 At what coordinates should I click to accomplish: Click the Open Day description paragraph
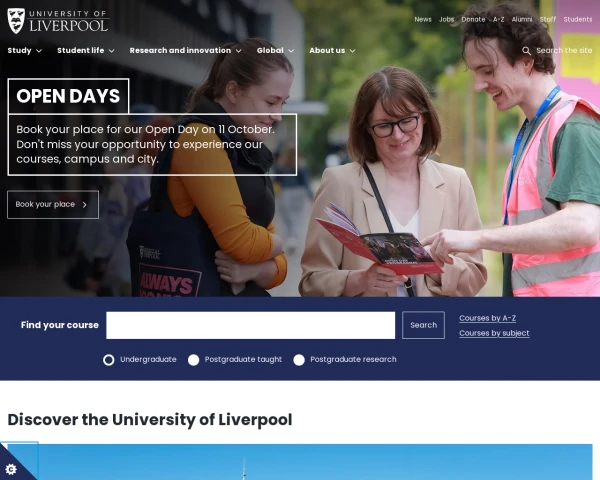tap(145, 144)
